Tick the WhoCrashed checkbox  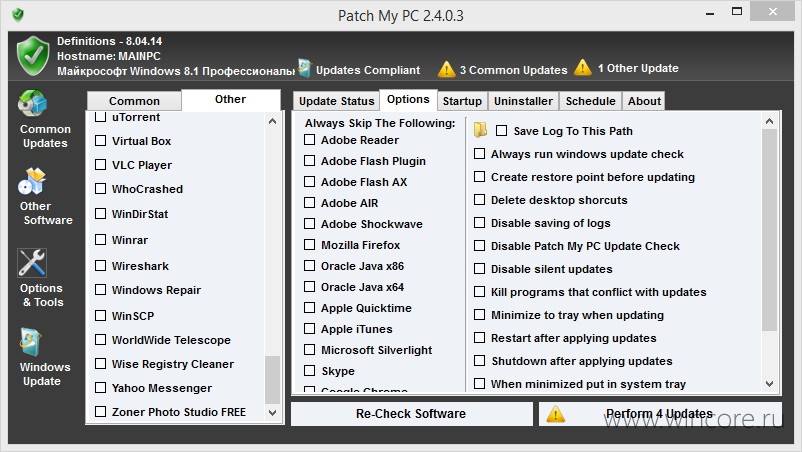coord(101,189)
